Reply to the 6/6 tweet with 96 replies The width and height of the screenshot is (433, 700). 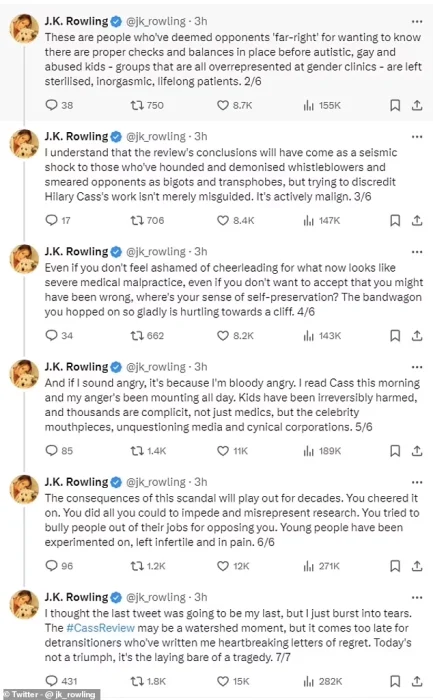pyautogui.click(x=59, y=566)
